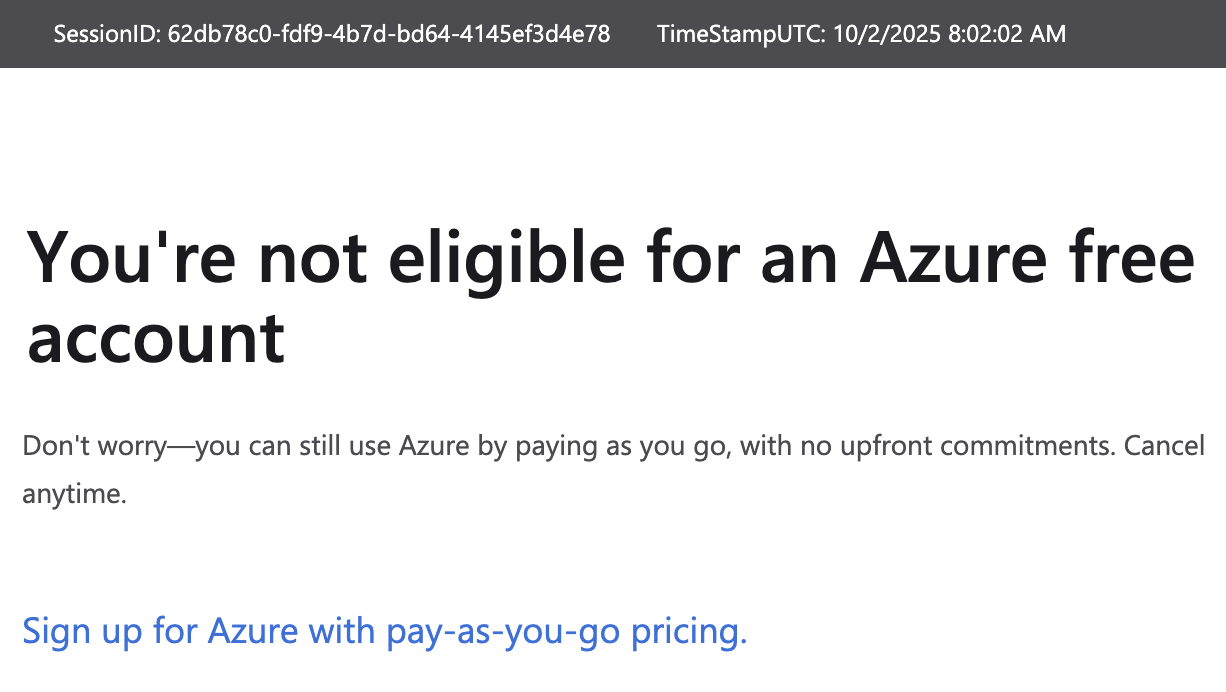The image size is (1226, 692).
Task: Click the word "free" in the heading
Action: (1137, 258)
